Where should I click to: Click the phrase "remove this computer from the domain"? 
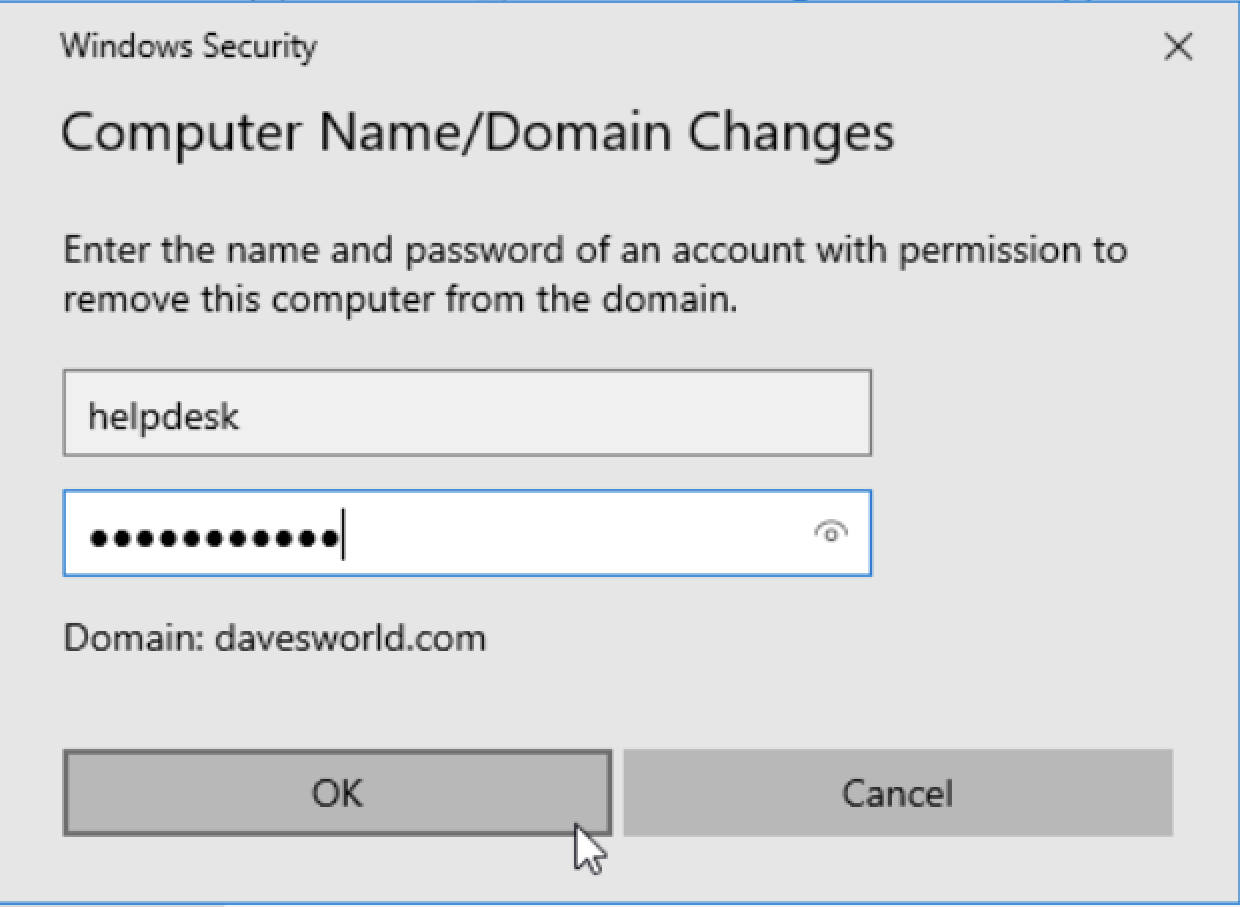[x=399, y=299]
